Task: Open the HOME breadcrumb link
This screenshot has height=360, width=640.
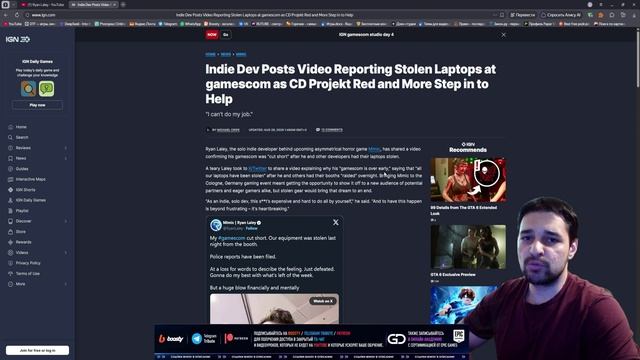Action: (x=210, y=54)
